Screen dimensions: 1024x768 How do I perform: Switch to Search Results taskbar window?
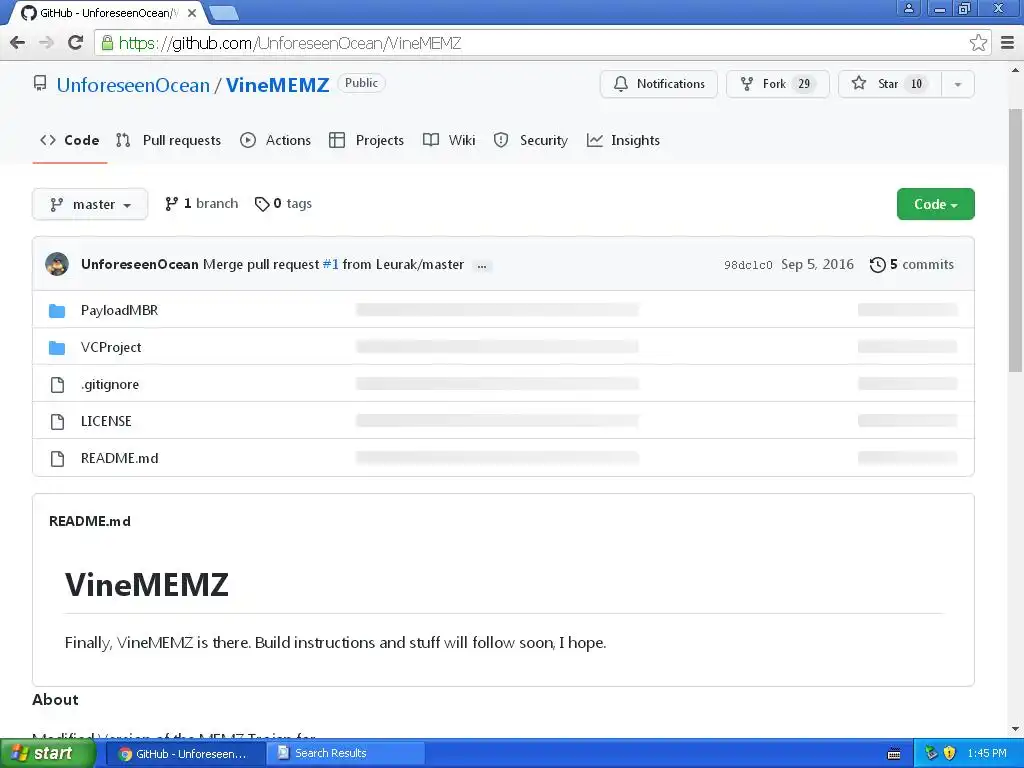pos(346,754)
